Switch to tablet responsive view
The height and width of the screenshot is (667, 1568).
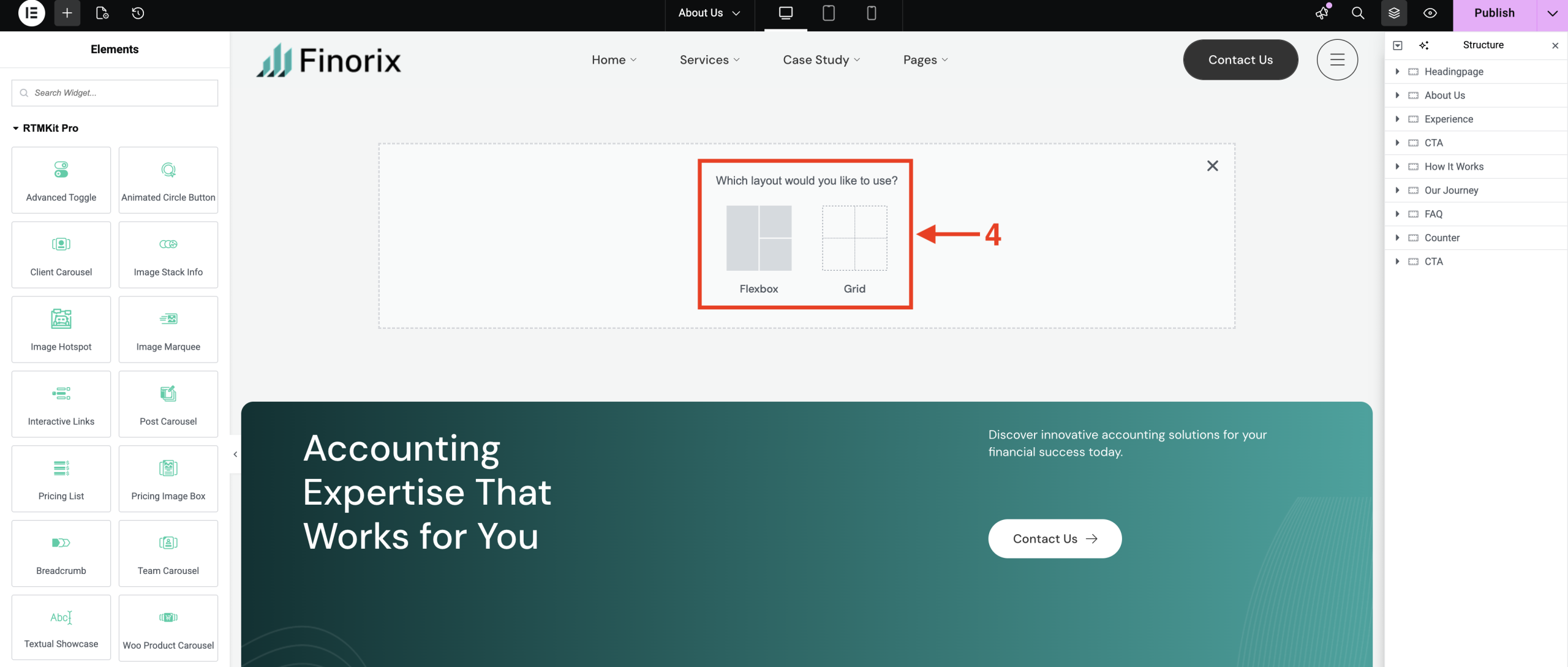tap(828, 13)
